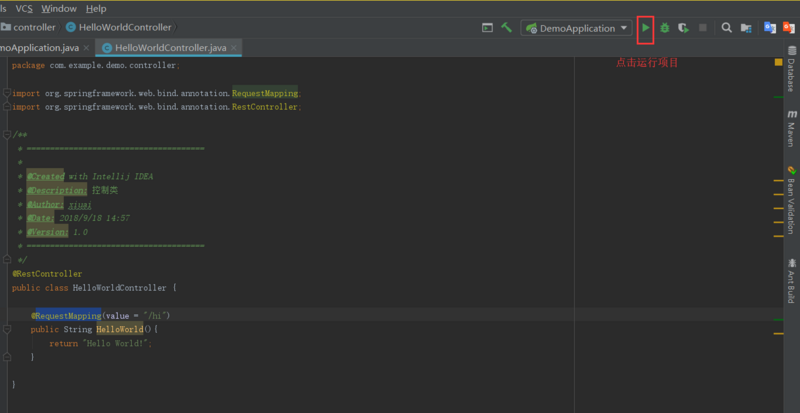This screenshot has height=413, width=800.
Task: Toggle the Database tool window
Action: click(x=791, y=72)
